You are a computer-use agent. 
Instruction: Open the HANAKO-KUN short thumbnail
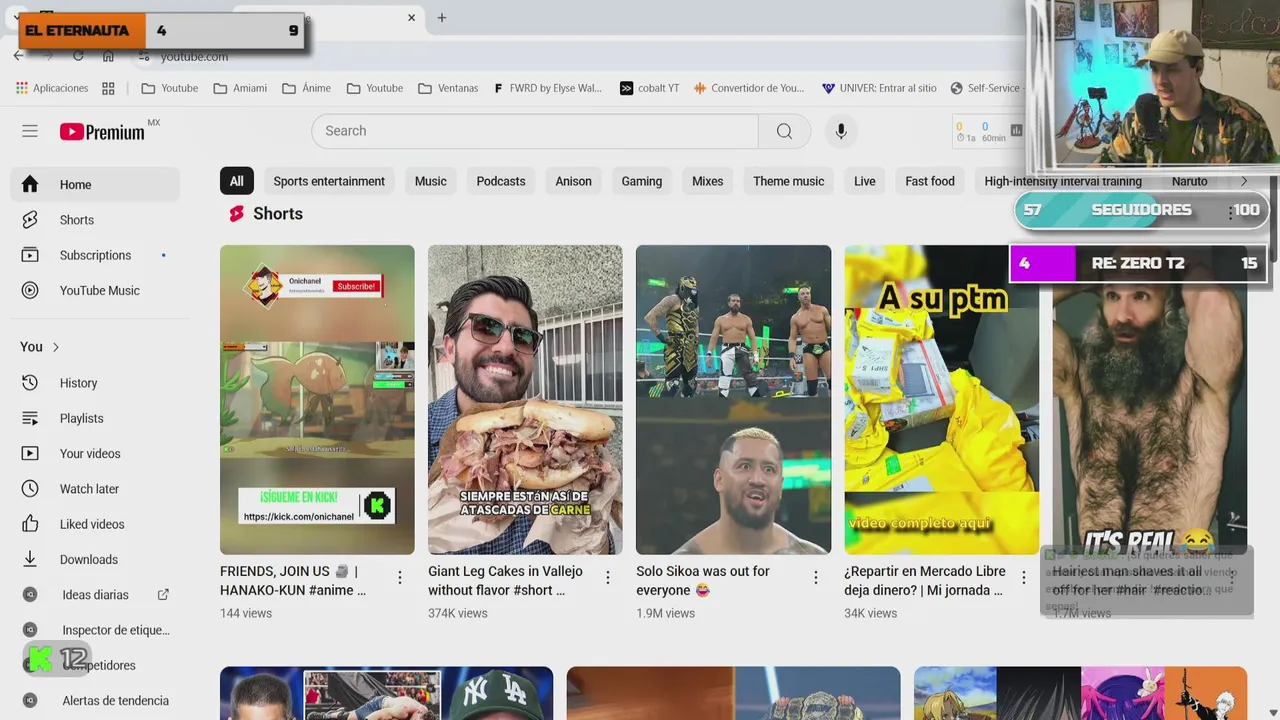[317, 400]
